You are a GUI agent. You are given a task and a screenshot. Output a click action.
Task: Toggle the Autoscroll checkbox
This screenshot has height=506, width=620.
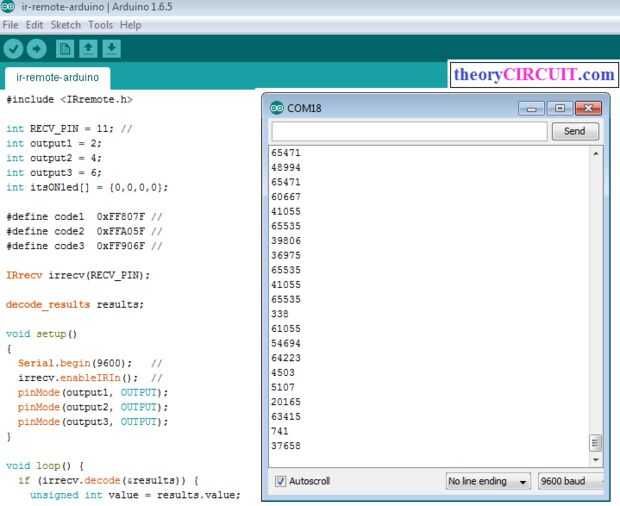coord(280,481)
